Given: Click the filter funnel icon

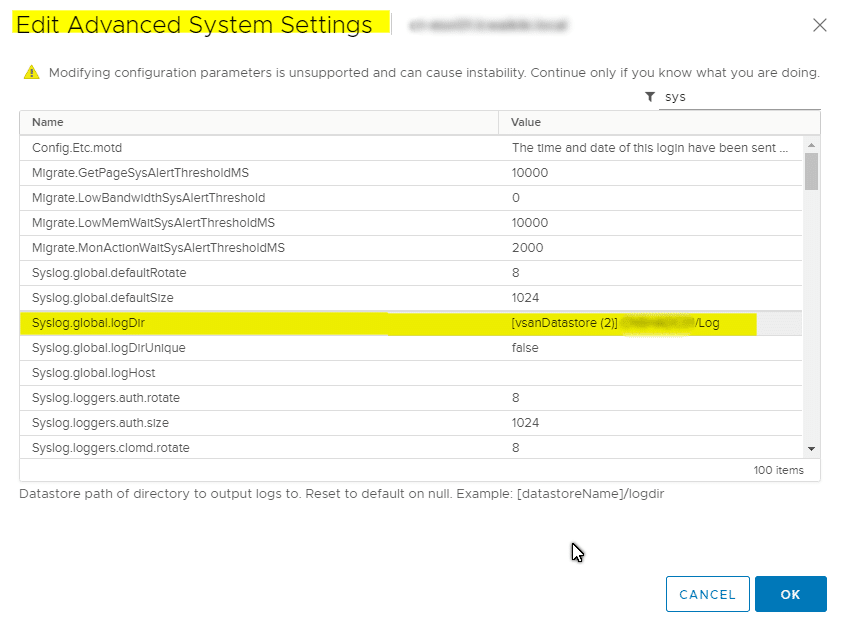Looking at the screenshot, I should [x=650, y=97].
